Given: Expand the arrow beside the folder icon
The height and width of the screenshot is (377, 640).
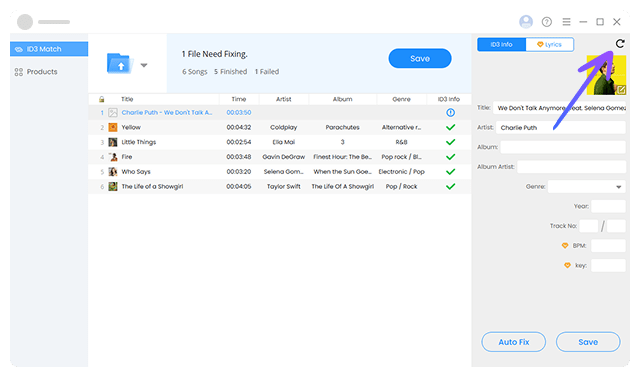Looking at the screenshot, I should click(x=144, y=65).
